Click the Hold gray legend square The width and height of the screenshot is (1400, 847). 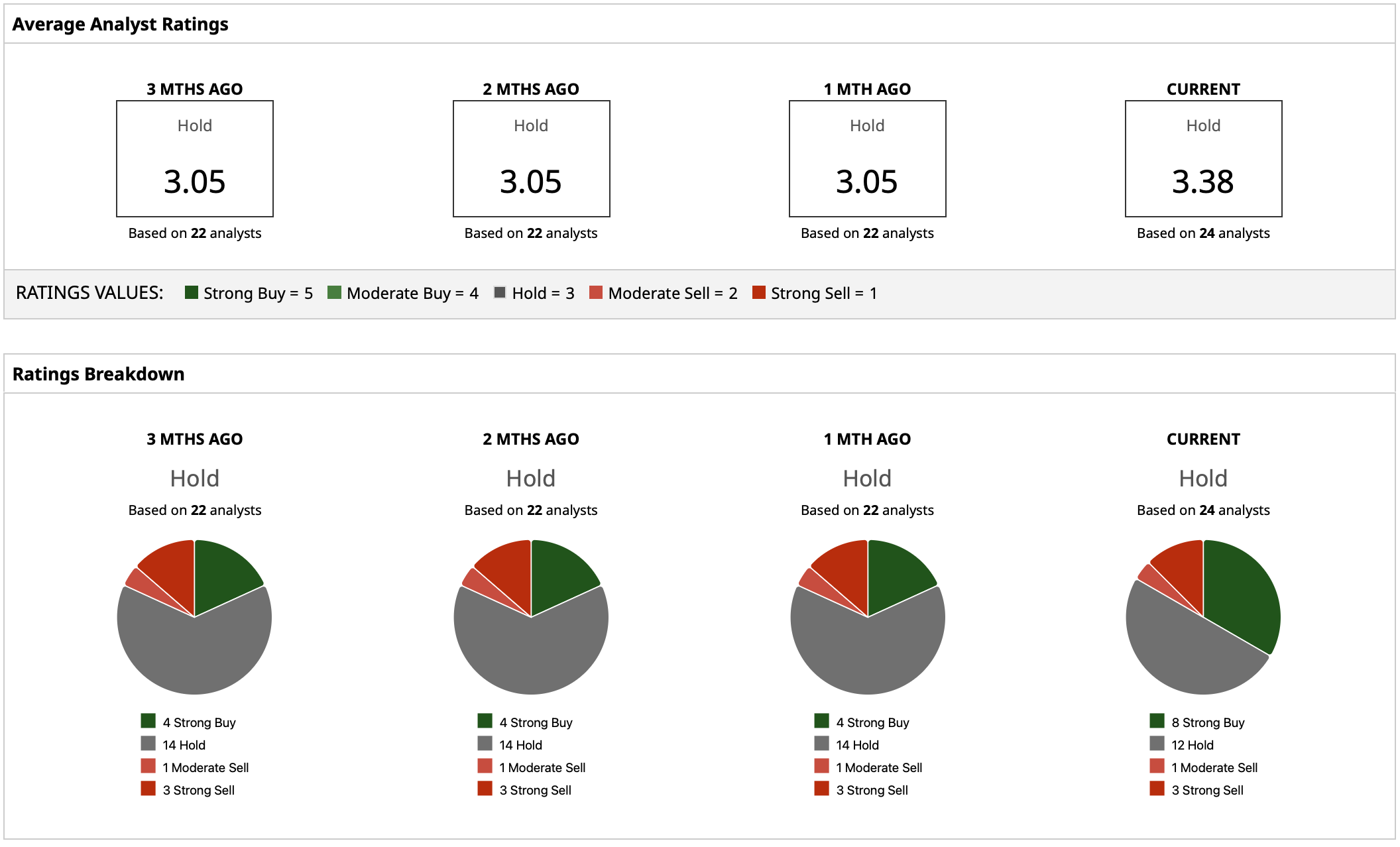point(500,292)
